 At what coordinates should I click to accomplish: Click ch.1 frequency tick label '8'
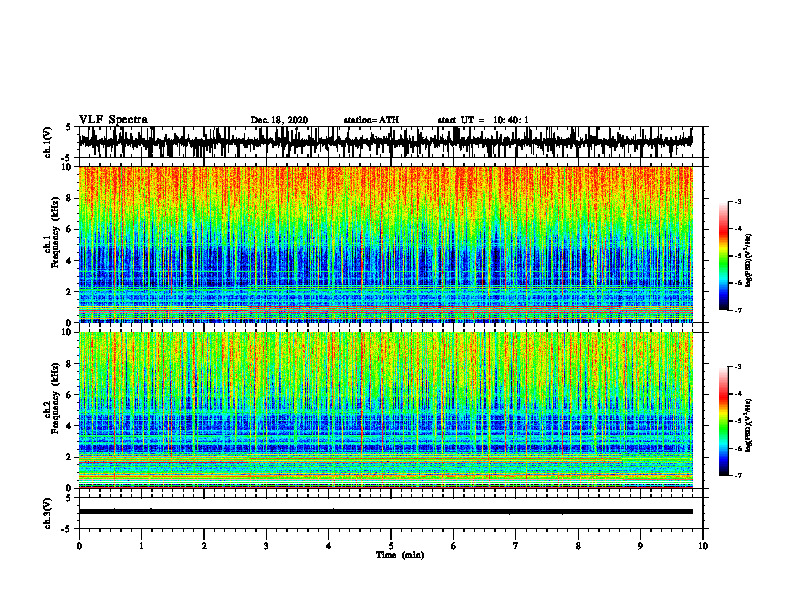[x=69, y=198]
